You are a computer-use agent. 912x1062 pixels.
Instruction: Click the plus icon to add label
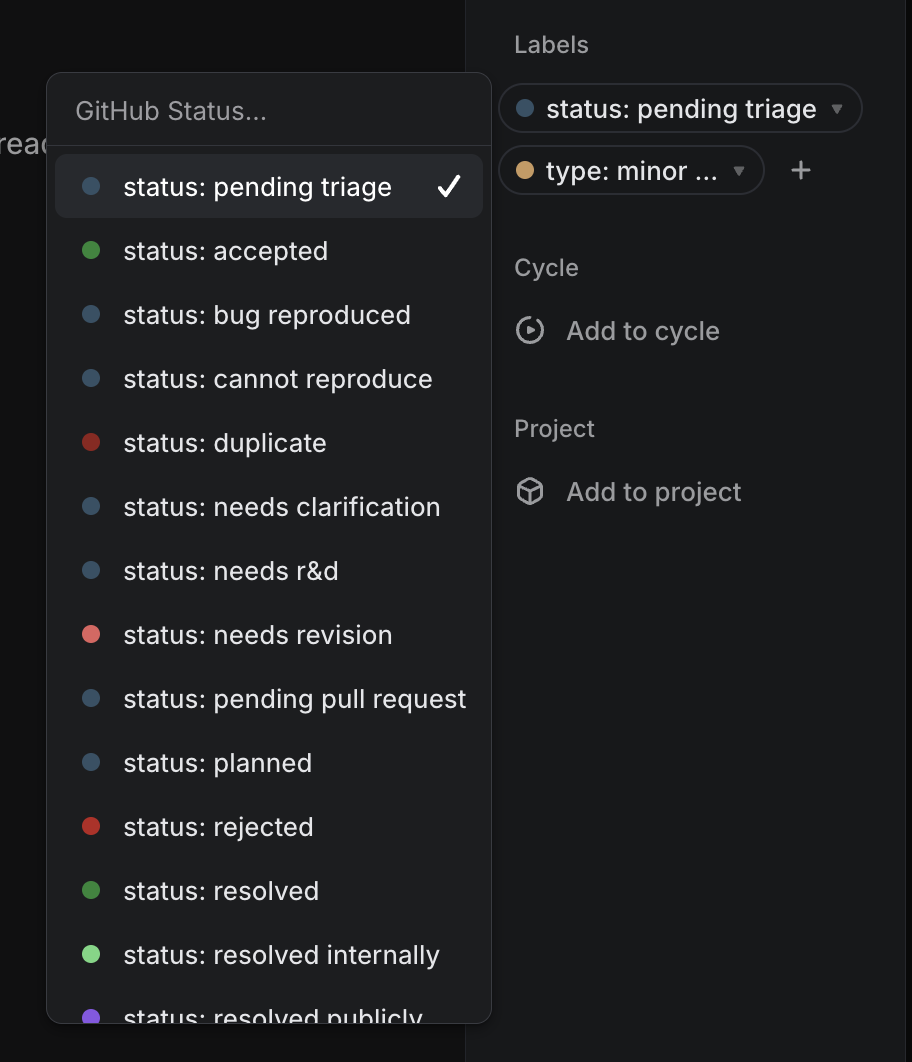coord(801,170)
